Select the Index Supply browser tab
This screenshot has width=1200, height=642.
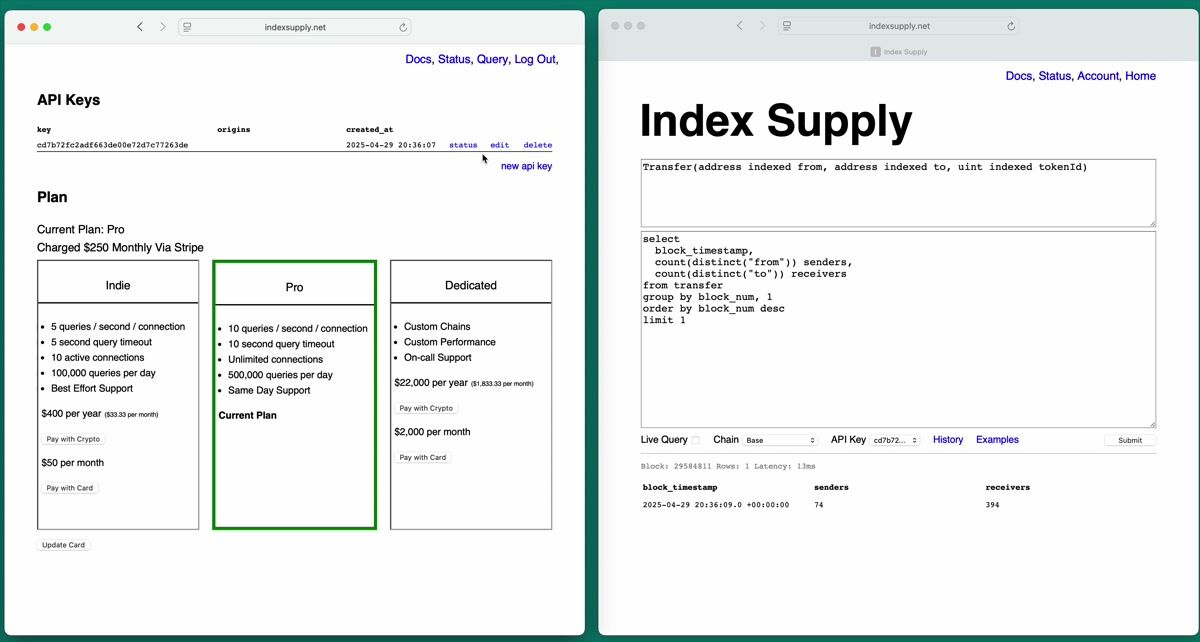click(x=899, y=52)
